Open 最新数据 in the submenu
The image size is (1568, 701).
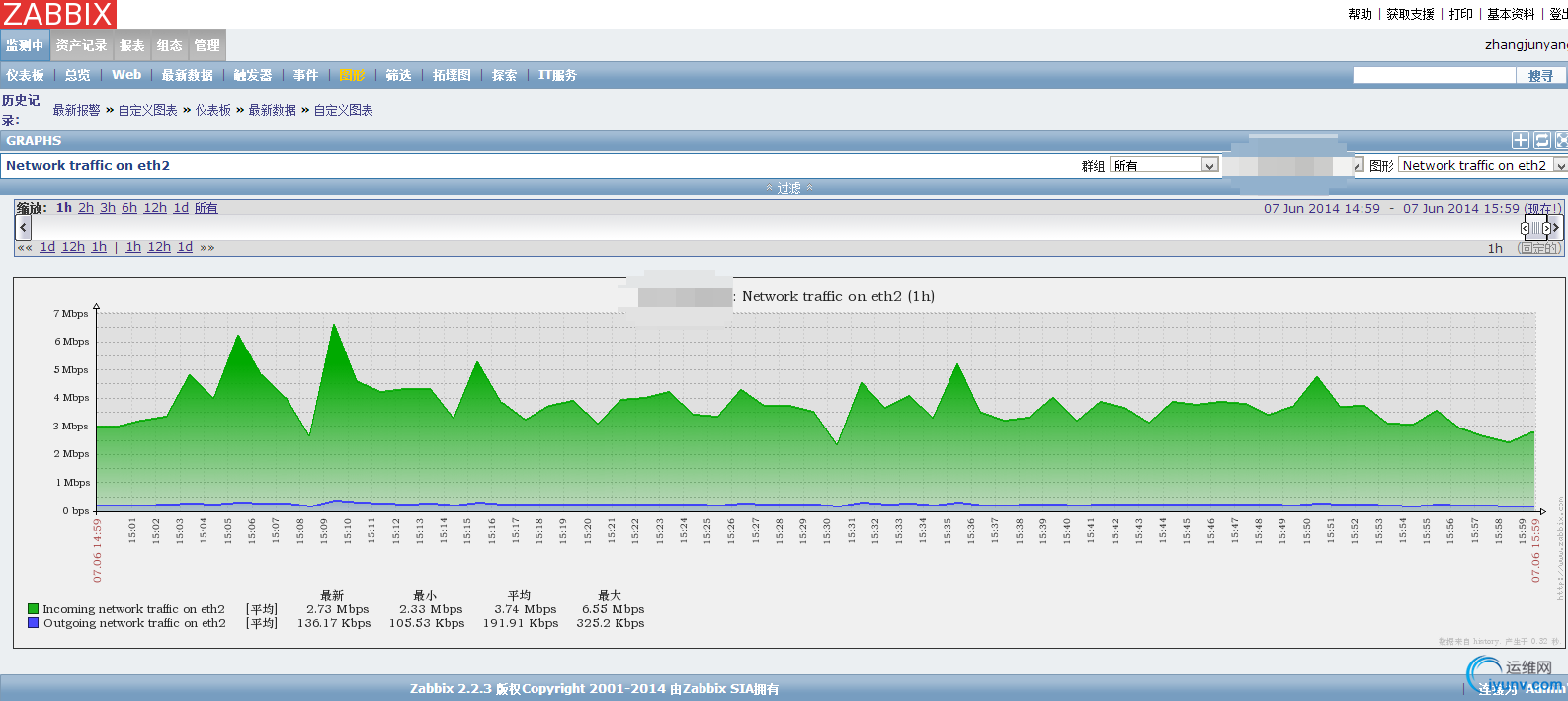pos(187,76)
